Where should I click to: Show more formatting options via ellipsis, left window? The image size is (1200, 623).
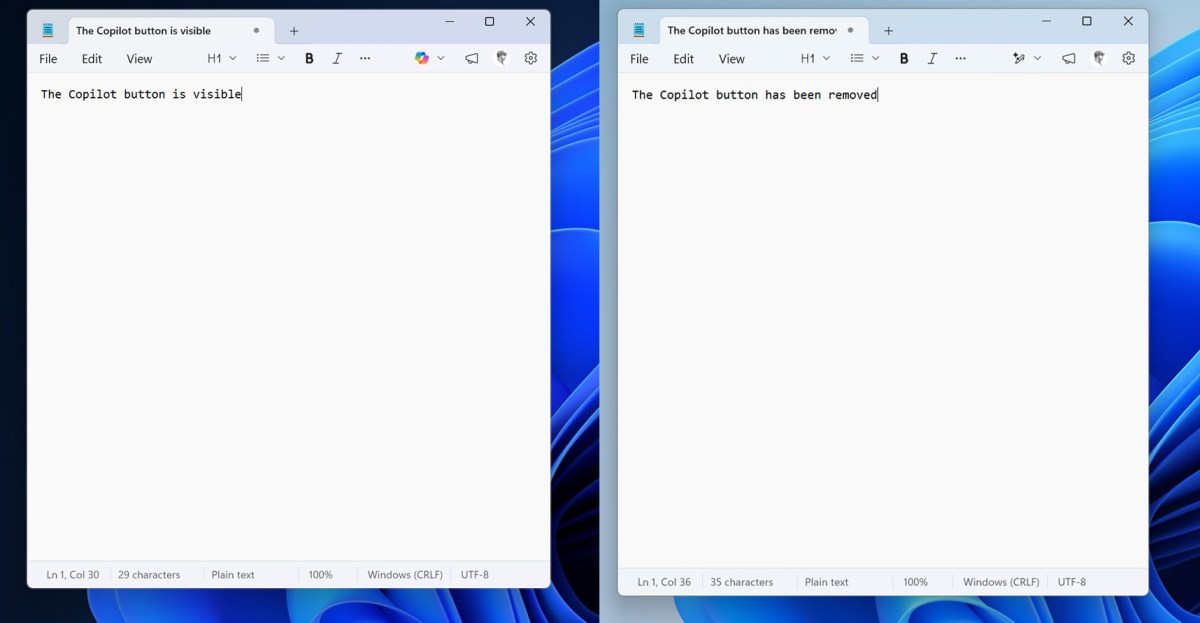click(x=365, y=58)
